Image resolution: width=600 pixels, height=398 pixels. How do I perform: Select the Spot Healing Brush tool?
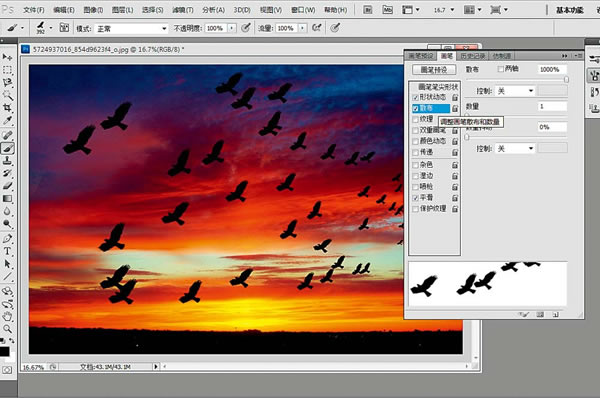7,135
